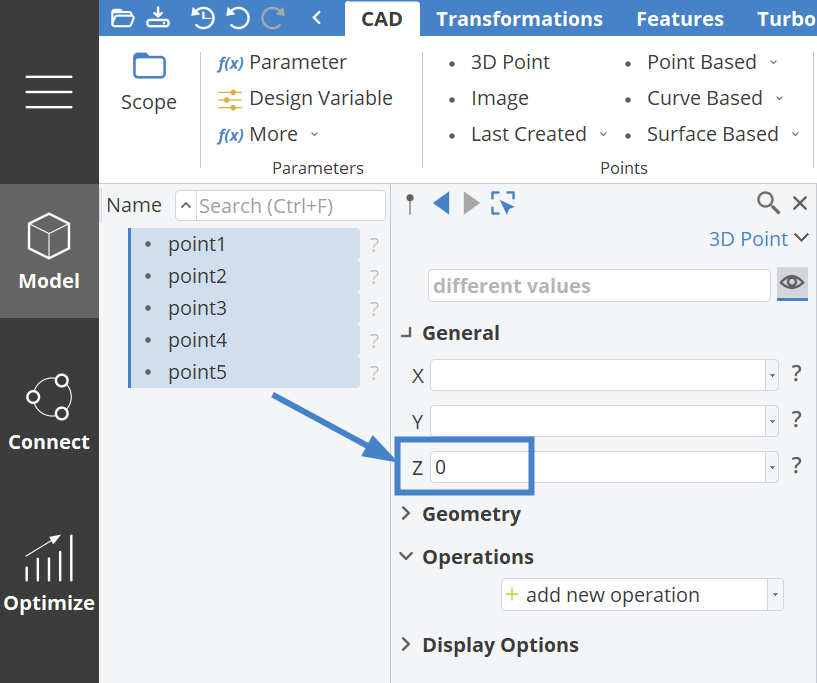The width and height of the screenshot is (817, 683).
Task: Open help for X attribute
Action: click(796, 374)
